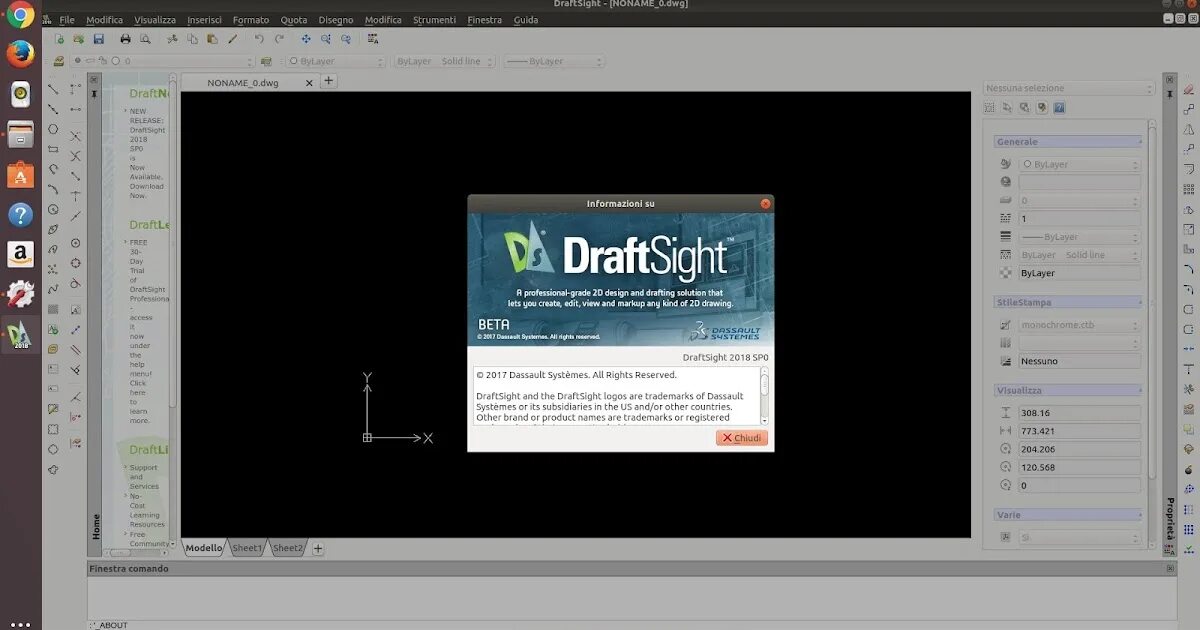This screenshot has width=1200, height=630.
Task: Collapse the Generale section
Action: [x=1068, y=142]
